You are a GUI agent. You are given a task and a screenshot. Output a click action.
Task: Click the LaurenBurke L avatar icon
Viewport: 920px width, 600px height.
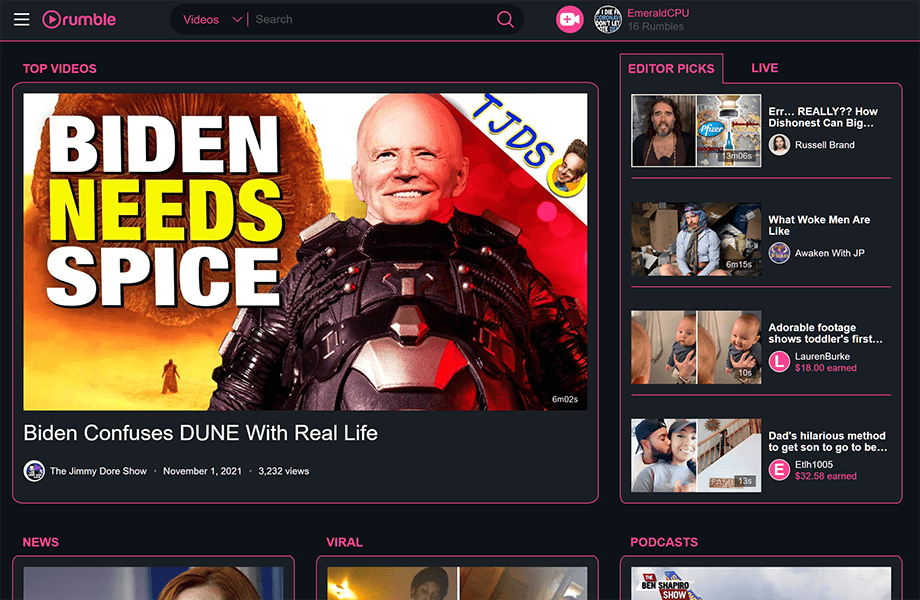coord(779,361)
